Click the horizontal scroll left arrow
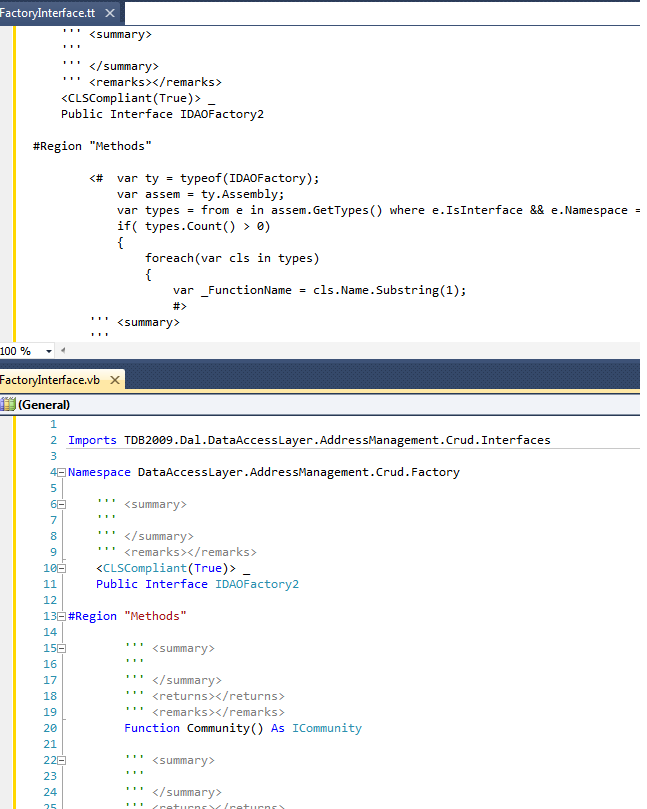 pyautogui.click(x=63, y=350)
